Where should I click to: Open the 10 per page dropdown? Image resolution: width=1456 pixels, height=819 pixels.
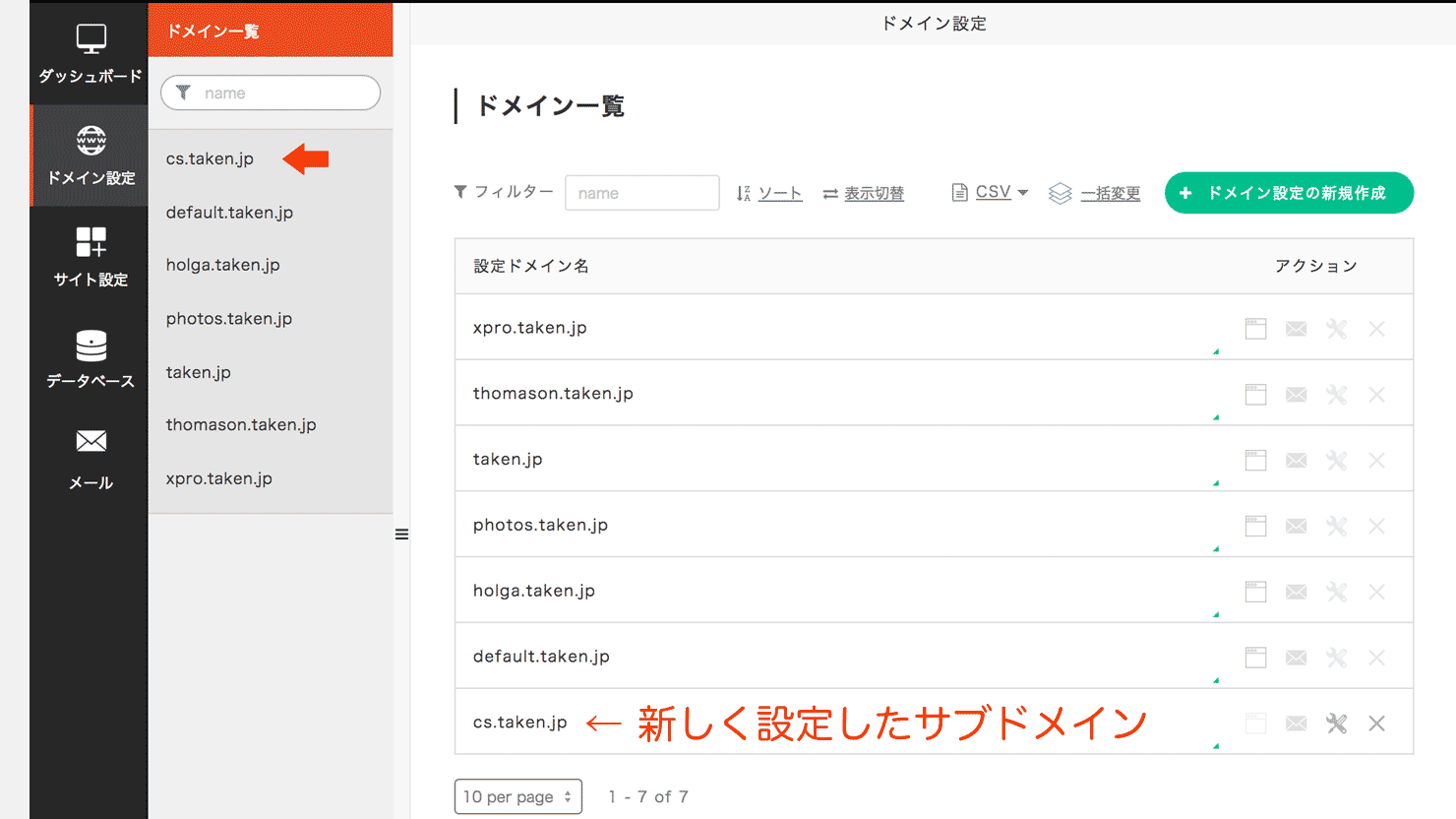[517, 796]
